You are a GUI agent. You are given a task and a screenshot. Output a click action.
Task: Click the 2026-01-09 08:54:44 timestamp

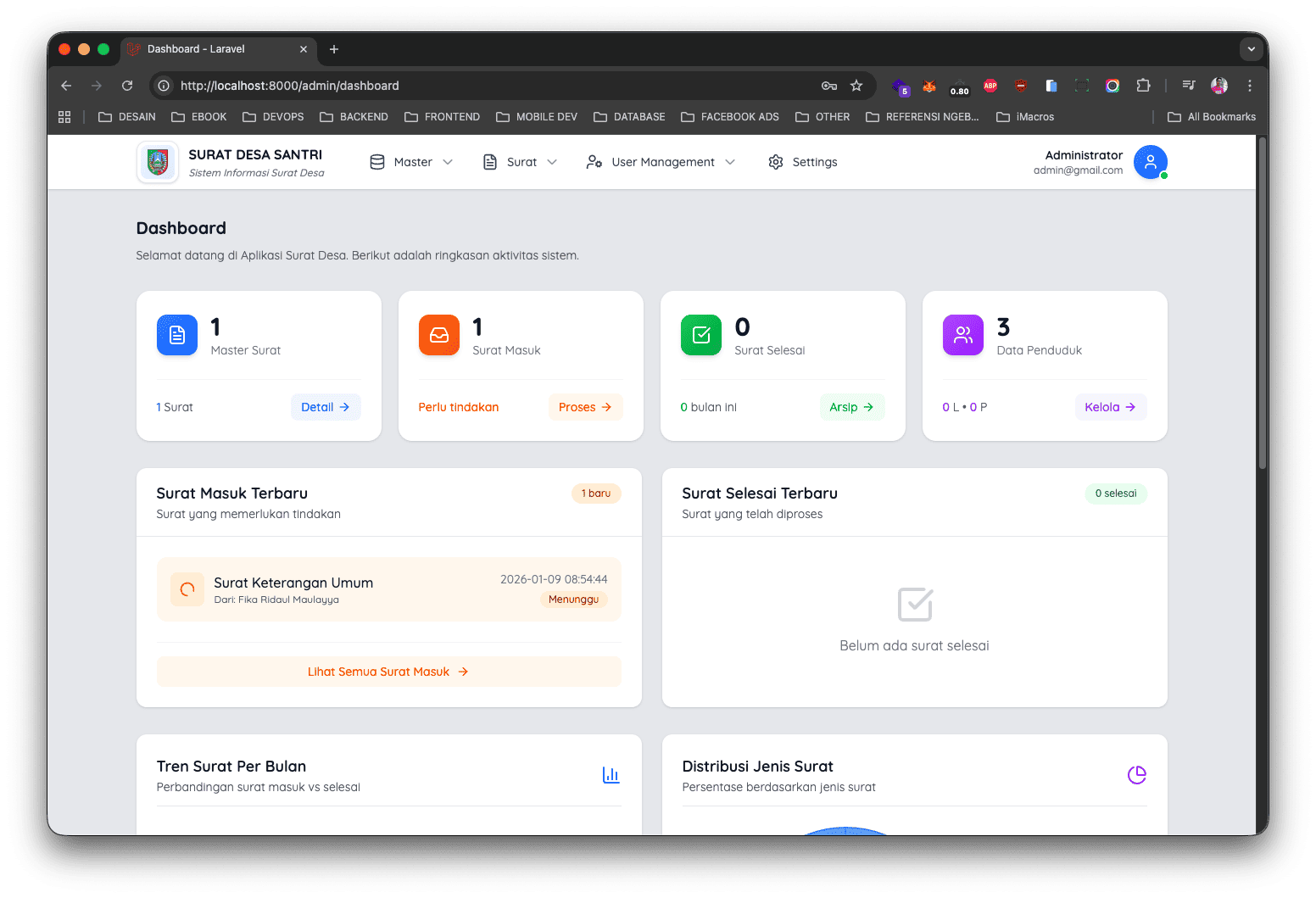pyautogui.click(x=554, y=579)
